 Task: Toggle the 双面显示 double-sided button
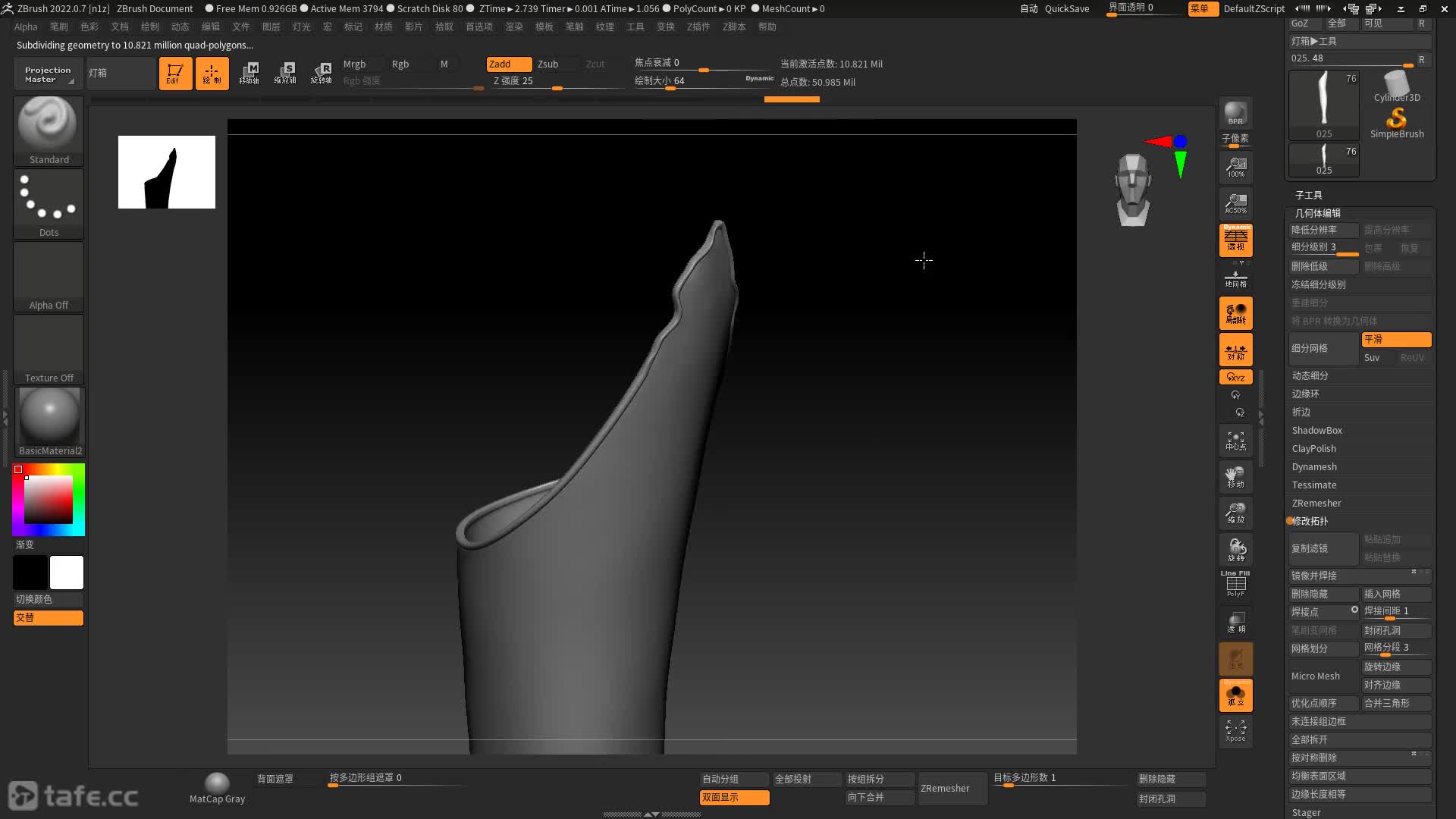click(x=733, y=797)
